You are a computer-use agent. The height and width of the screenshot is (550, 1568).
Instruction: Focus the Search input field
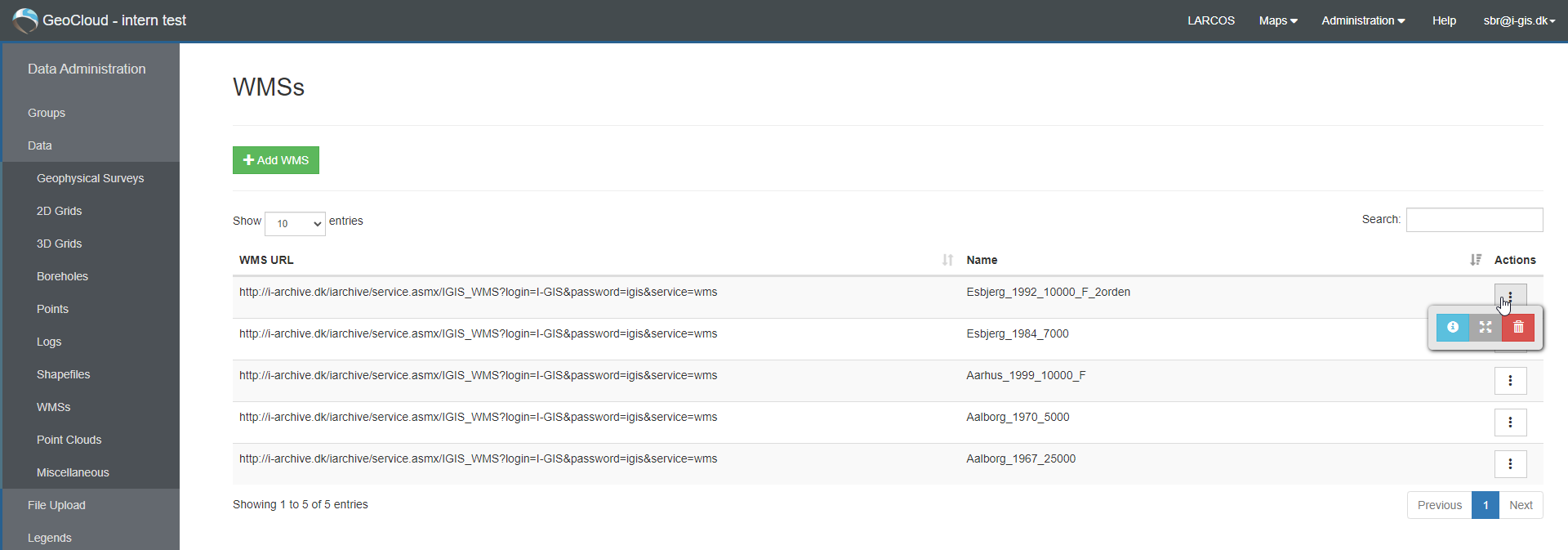1474,220
